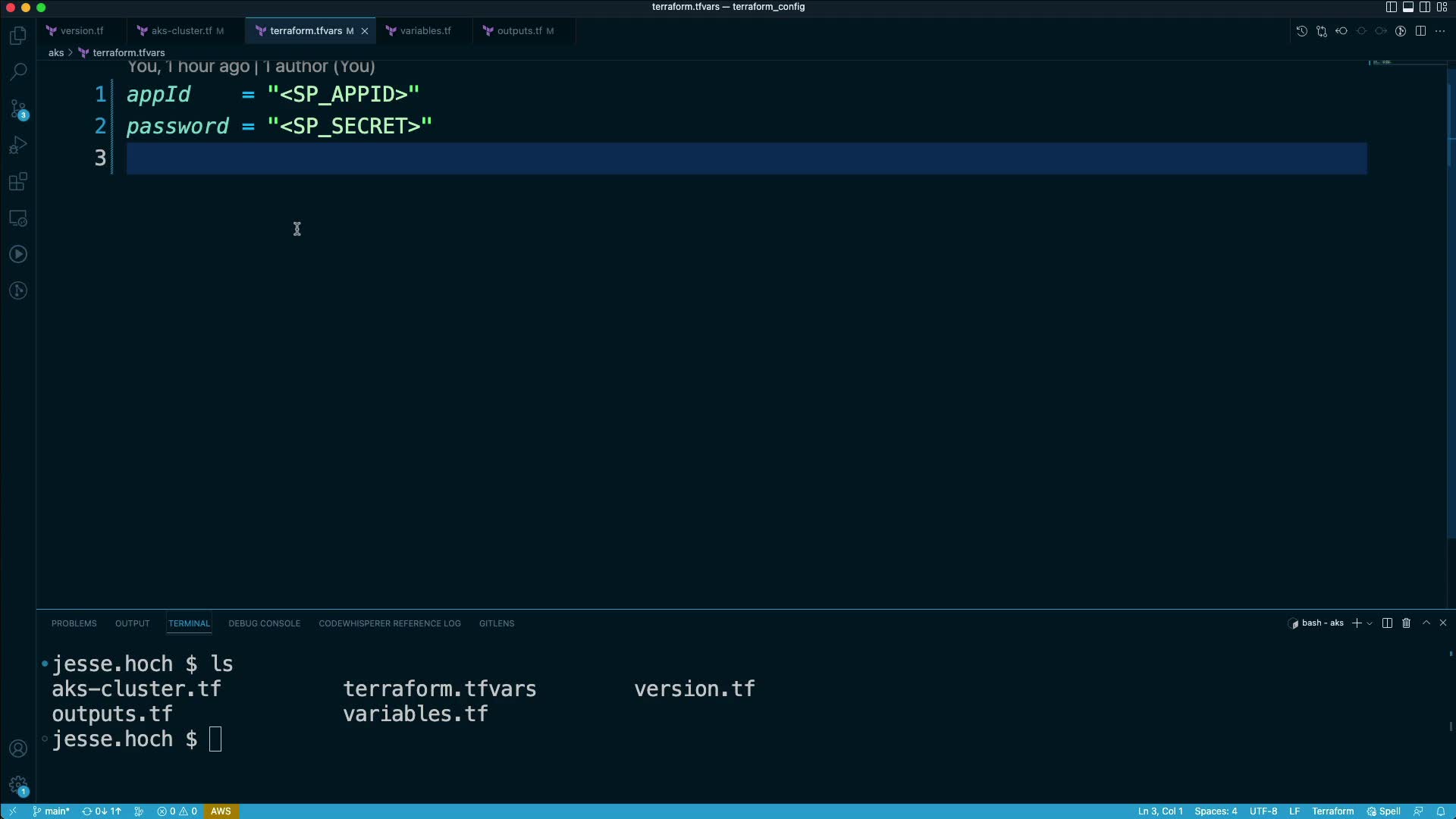
Task: Toggle the secondary sidebar layout button
Action: (1425, 7)
